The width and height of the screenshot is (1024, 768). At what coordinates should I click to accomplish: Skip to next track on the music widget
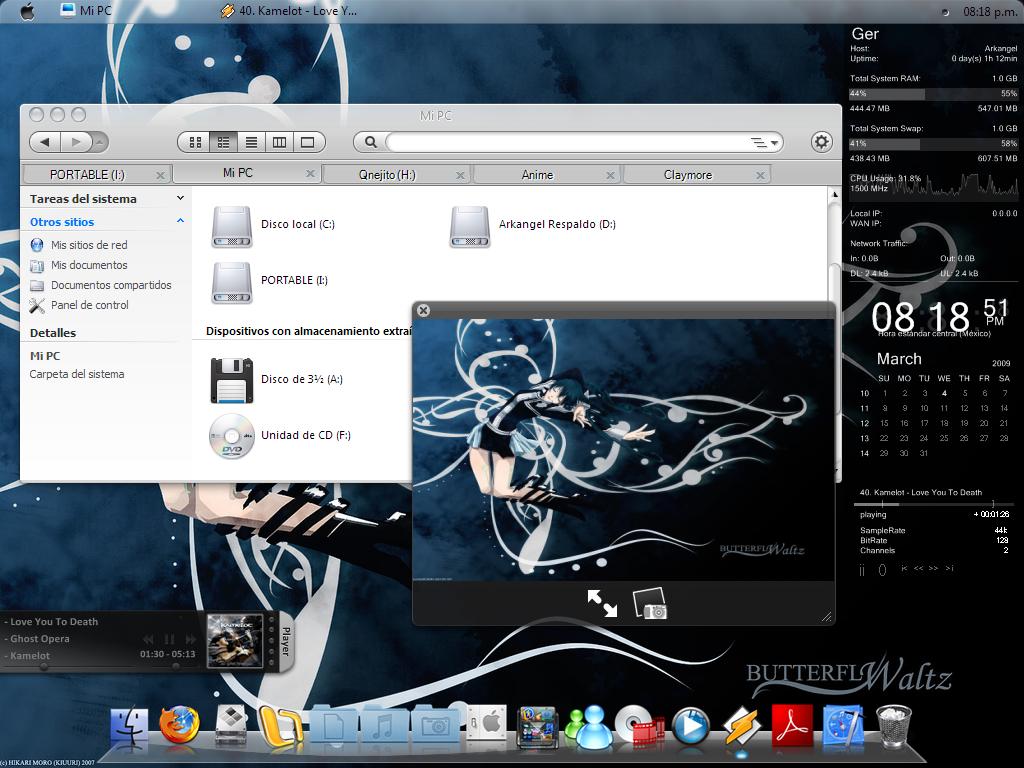tap(191, 639)
